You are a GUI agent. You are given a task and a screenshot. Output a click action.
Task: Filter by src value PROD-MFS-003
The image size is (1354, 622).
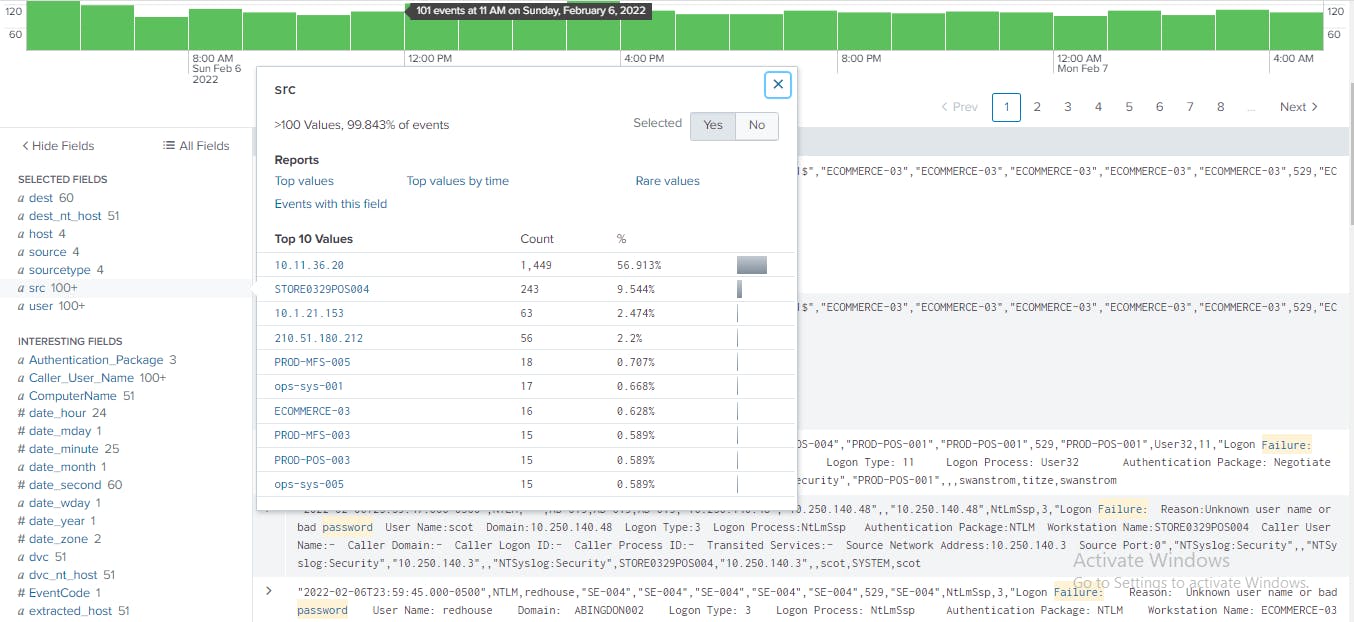pos(312,435)
